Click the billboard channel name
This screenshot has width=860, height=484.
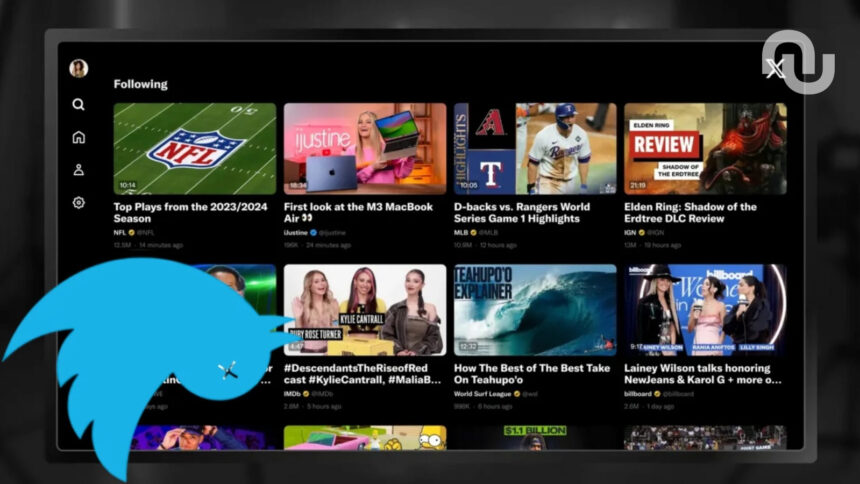pos(638,394)
